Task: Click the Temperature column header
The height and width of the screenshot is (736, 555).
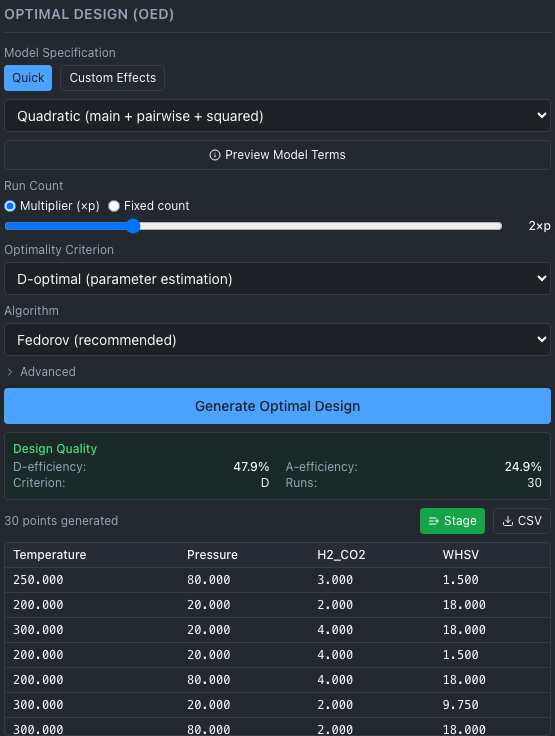Action: 50,555
